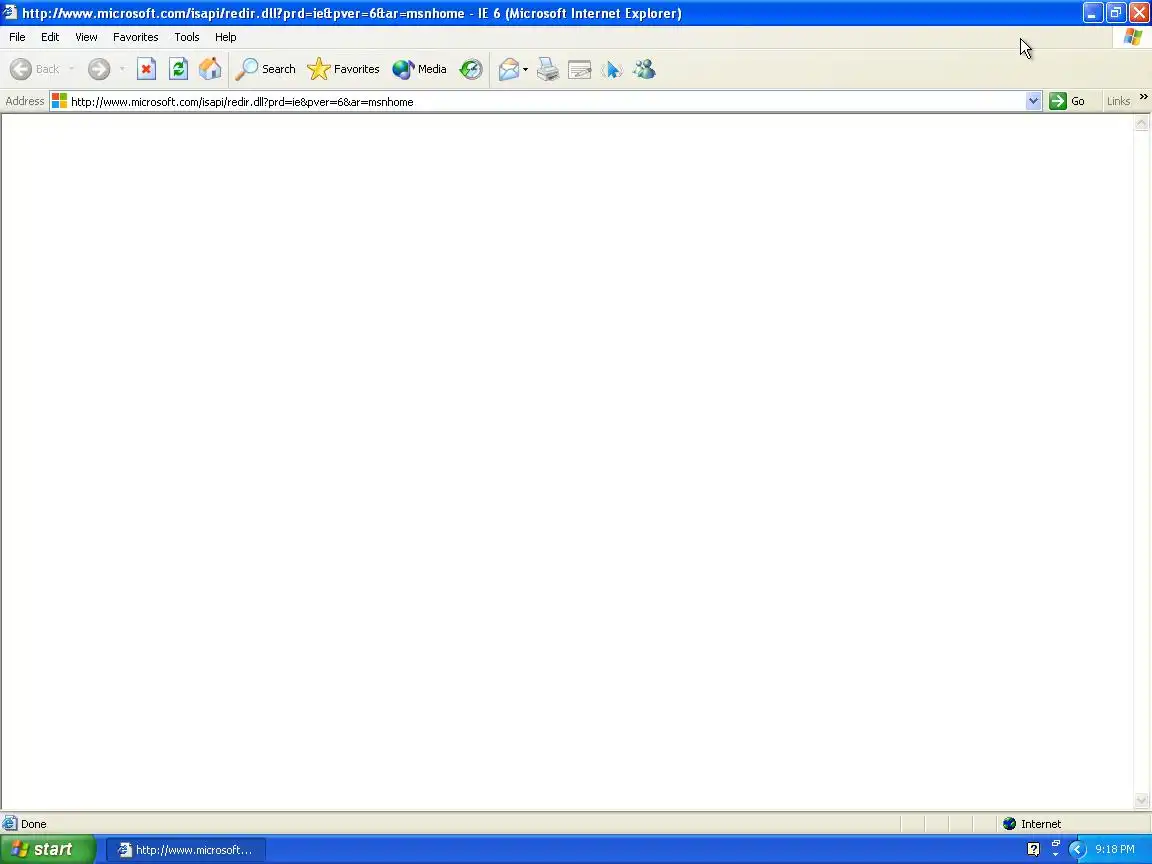Click the Edit page toolbar icon
1152x864 pixels.
coord(580,69)
